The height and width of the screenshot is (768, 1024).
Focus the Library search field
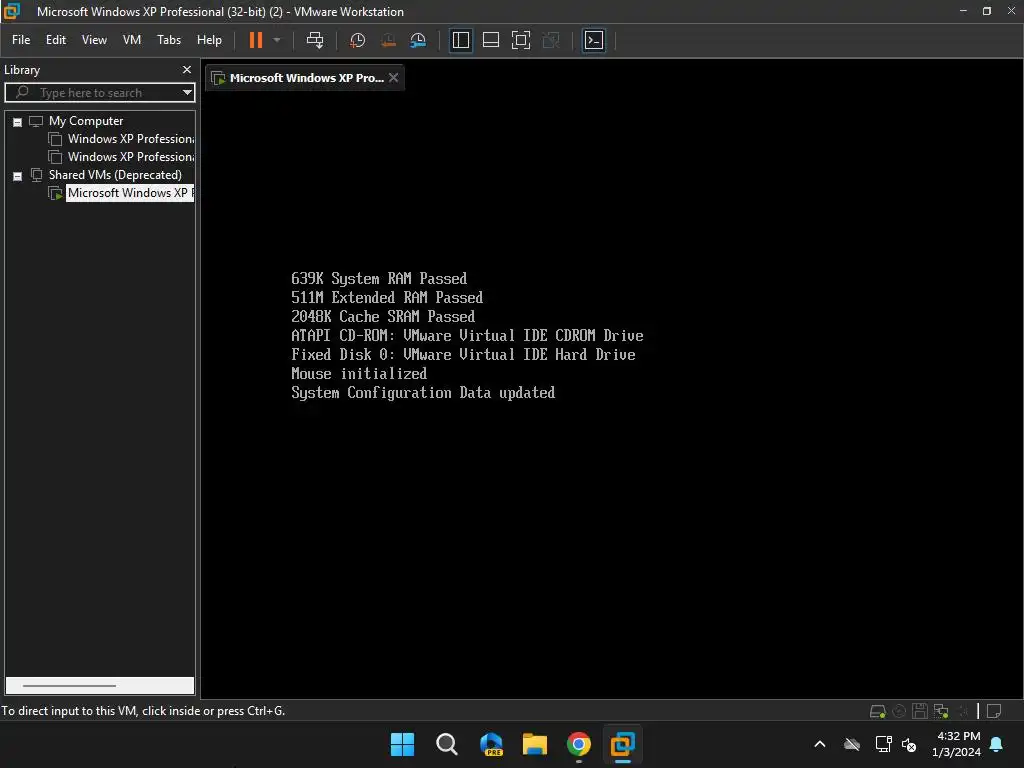coord(98,93)
